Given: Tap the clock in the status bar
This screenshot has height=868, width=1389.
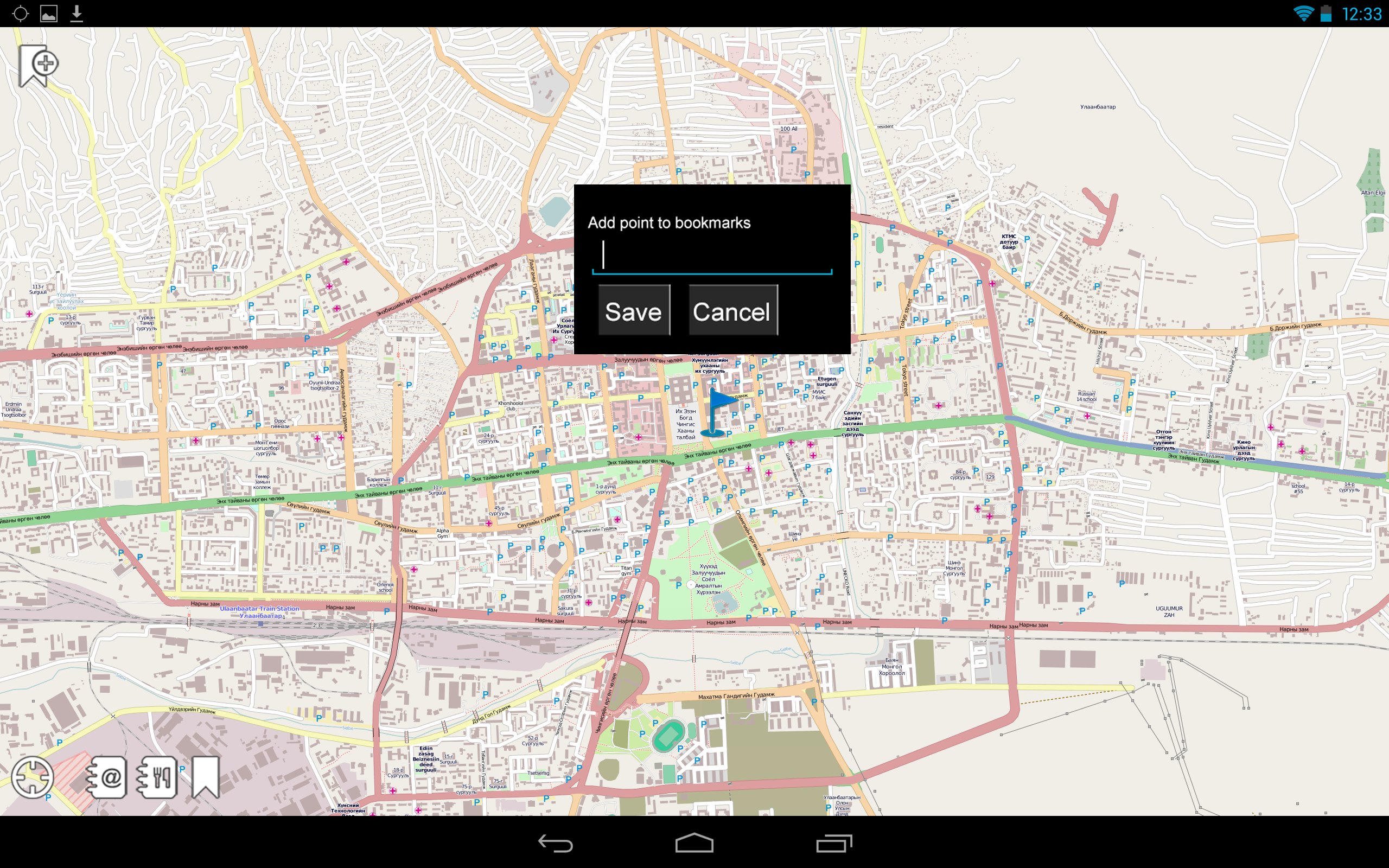Looking at the screenshot, I should tap(1363, 12).
